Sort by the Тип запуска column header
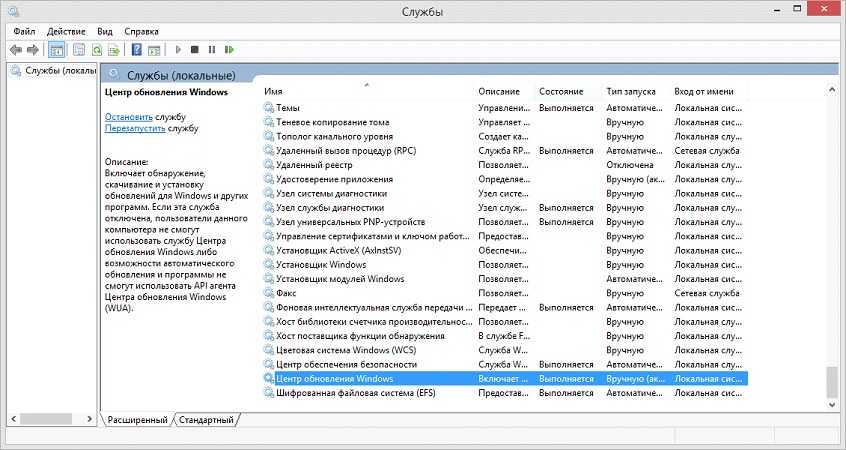The height and width of the screenshot is (450, 846). (631, 91)
